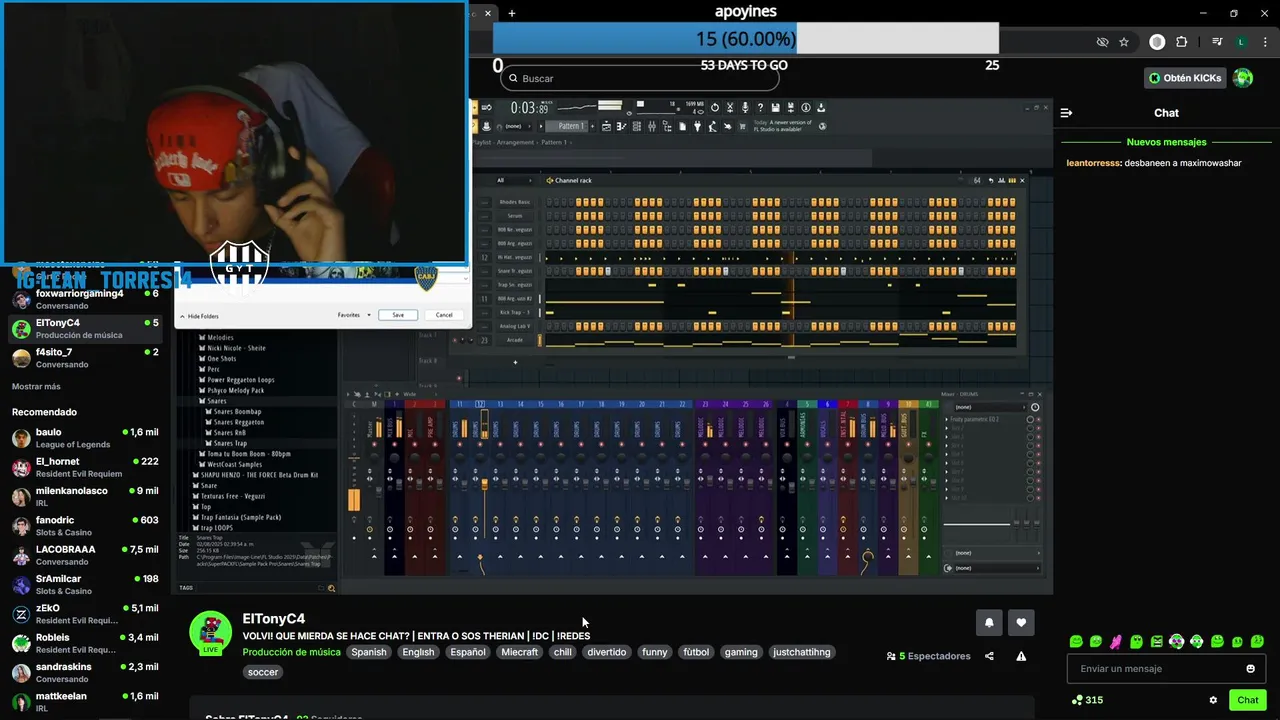Select Spanish tag
The width and height of the screenshot is (1280, 720).
click(368, 652)
